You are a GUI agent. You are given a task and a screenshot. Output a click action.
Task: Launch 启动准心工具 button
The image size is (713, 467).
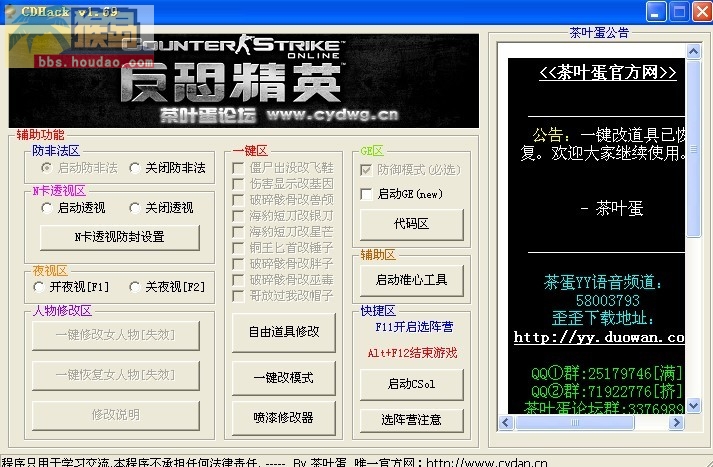(412, 280)
